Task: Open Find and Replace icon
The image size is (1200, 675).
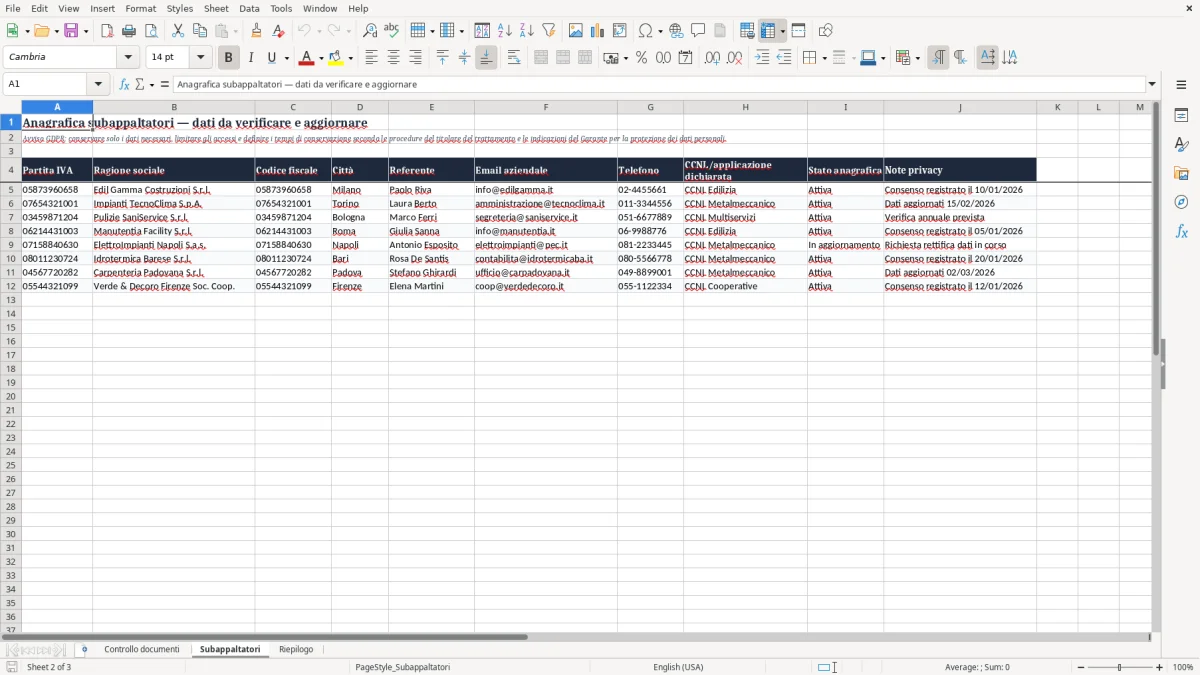Action: (370, 31)
